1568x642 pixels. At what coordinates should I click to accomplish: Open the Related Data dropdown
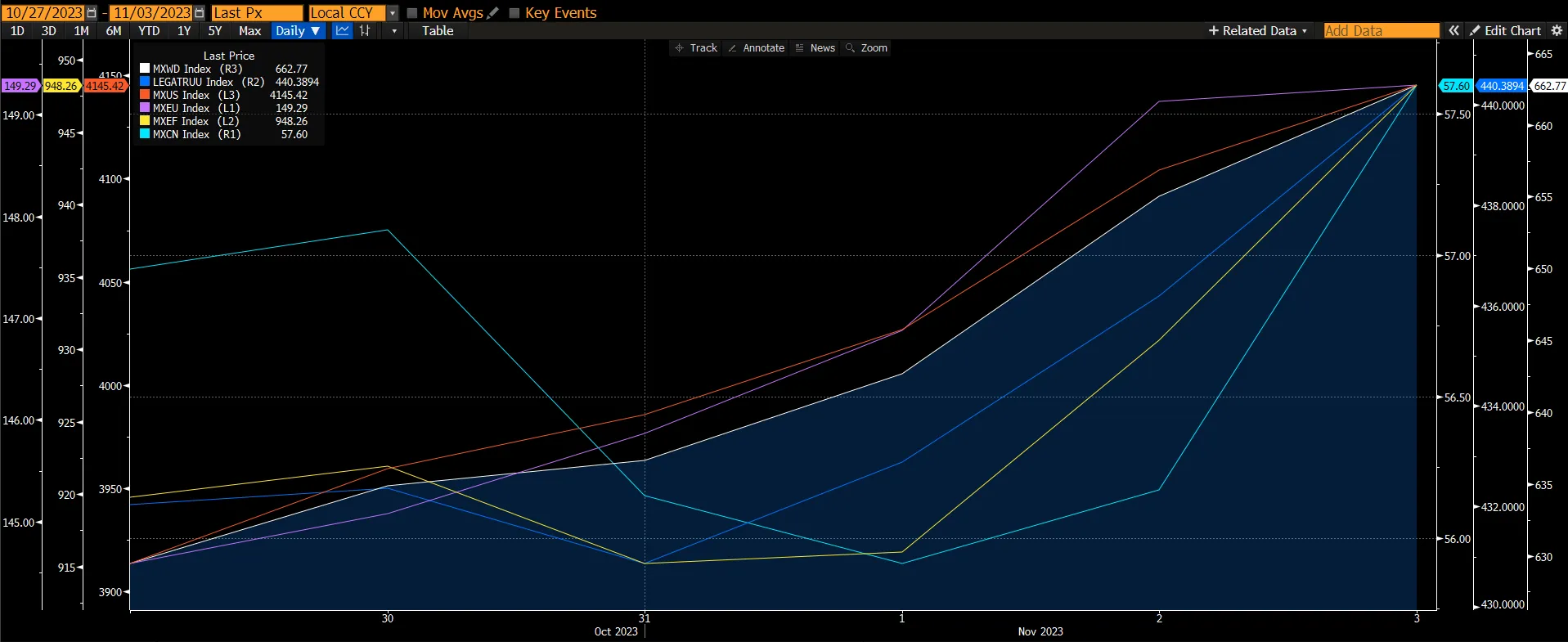click(x=1258, y=30)
